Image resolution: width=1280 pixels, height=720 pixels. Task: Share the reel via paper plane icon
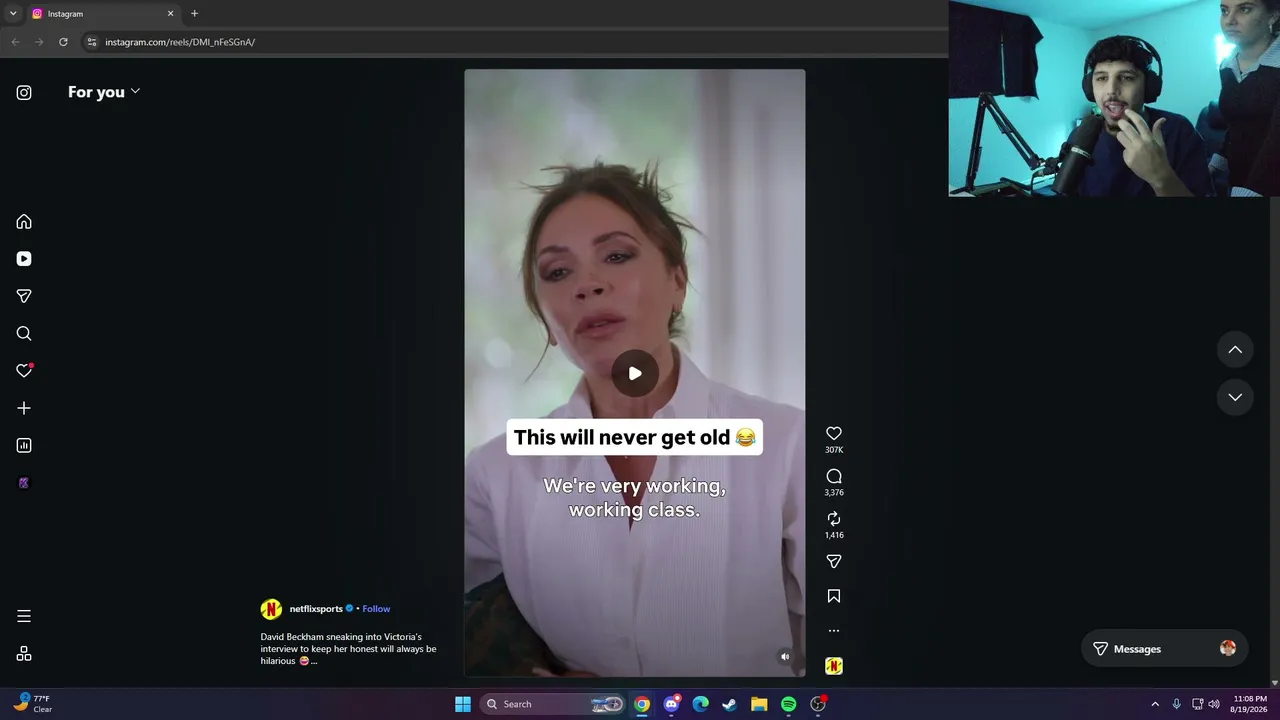click(x=834, y=561)
